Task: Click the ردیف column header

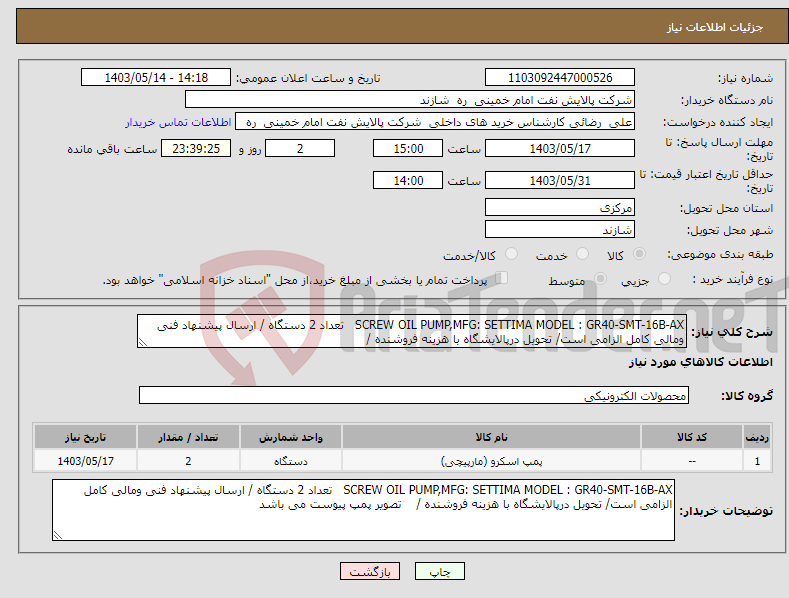Action: pyautogui.click(x=757, y=437)
